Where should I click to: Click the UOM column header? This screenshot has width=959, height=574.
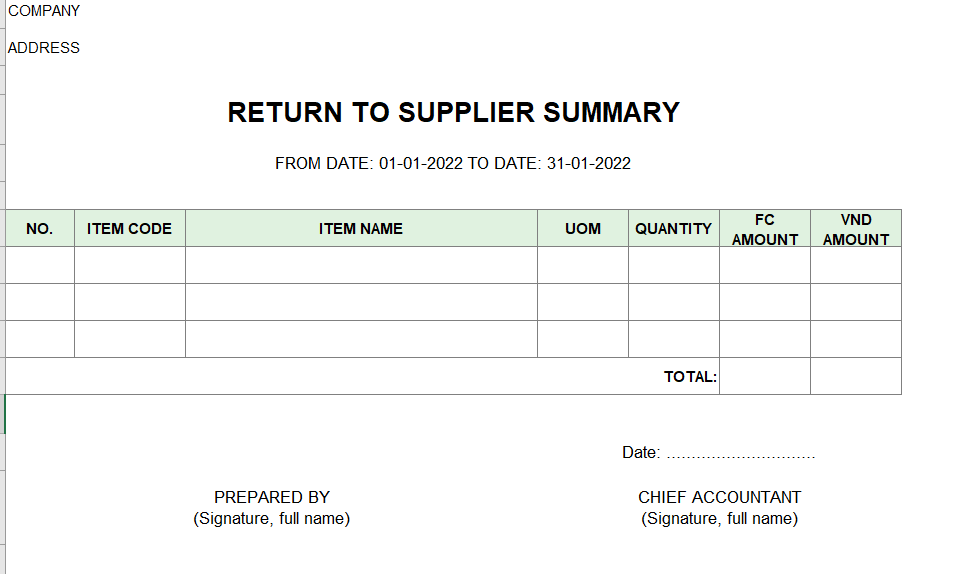point(583,229)
